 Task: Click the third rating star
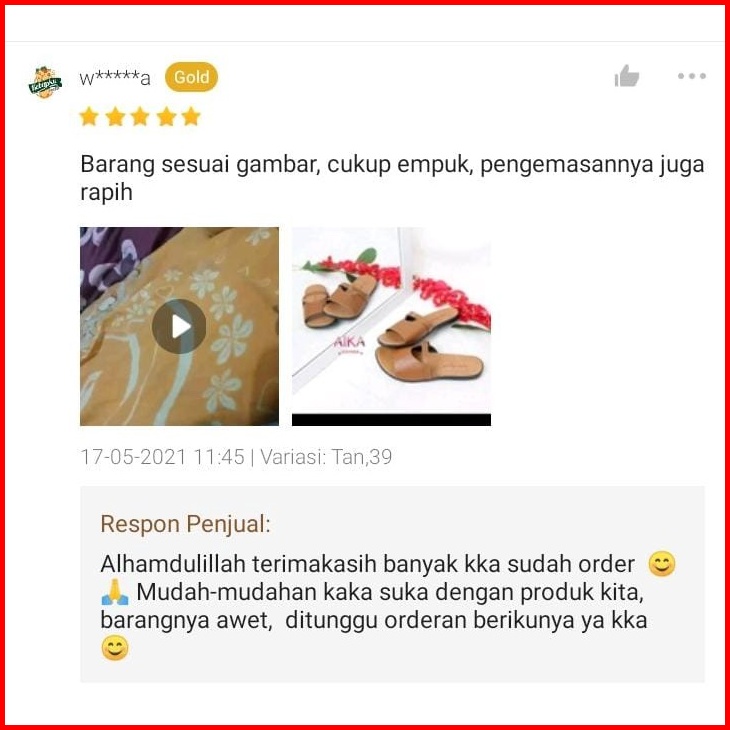(x=140, y=116)
